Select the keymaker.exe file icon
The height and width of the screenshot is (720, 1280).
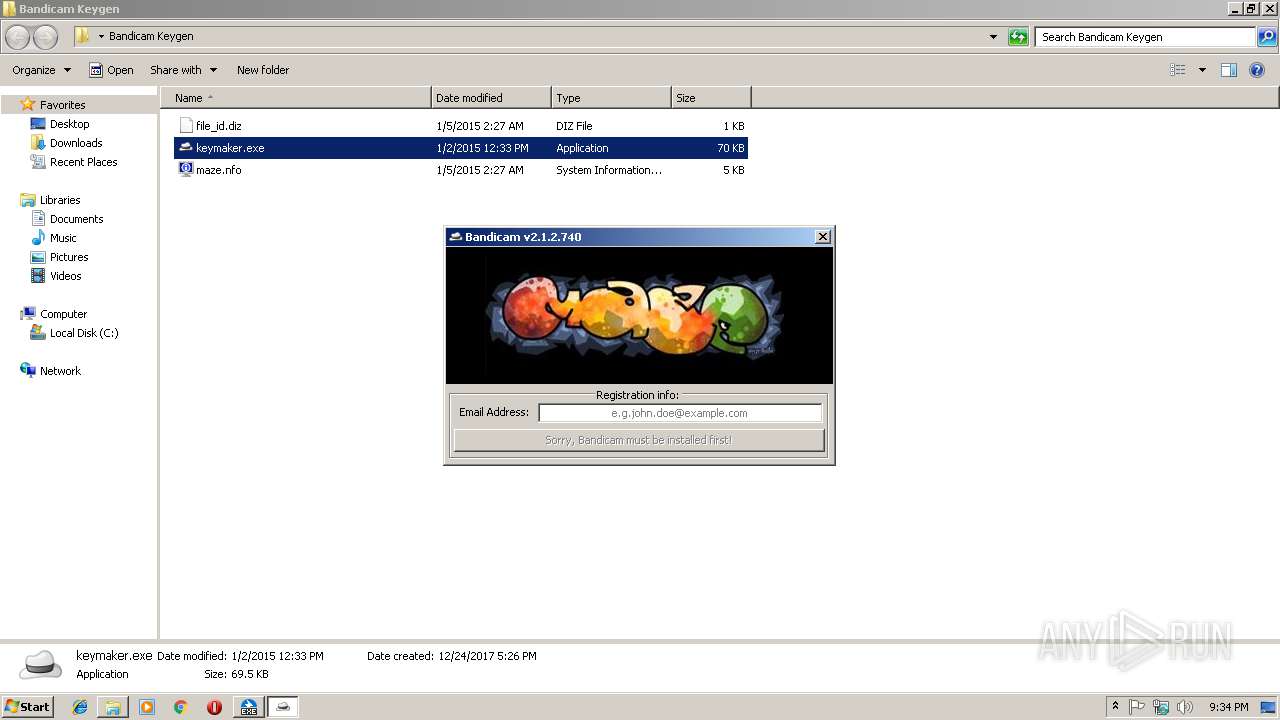coord(186,148)
